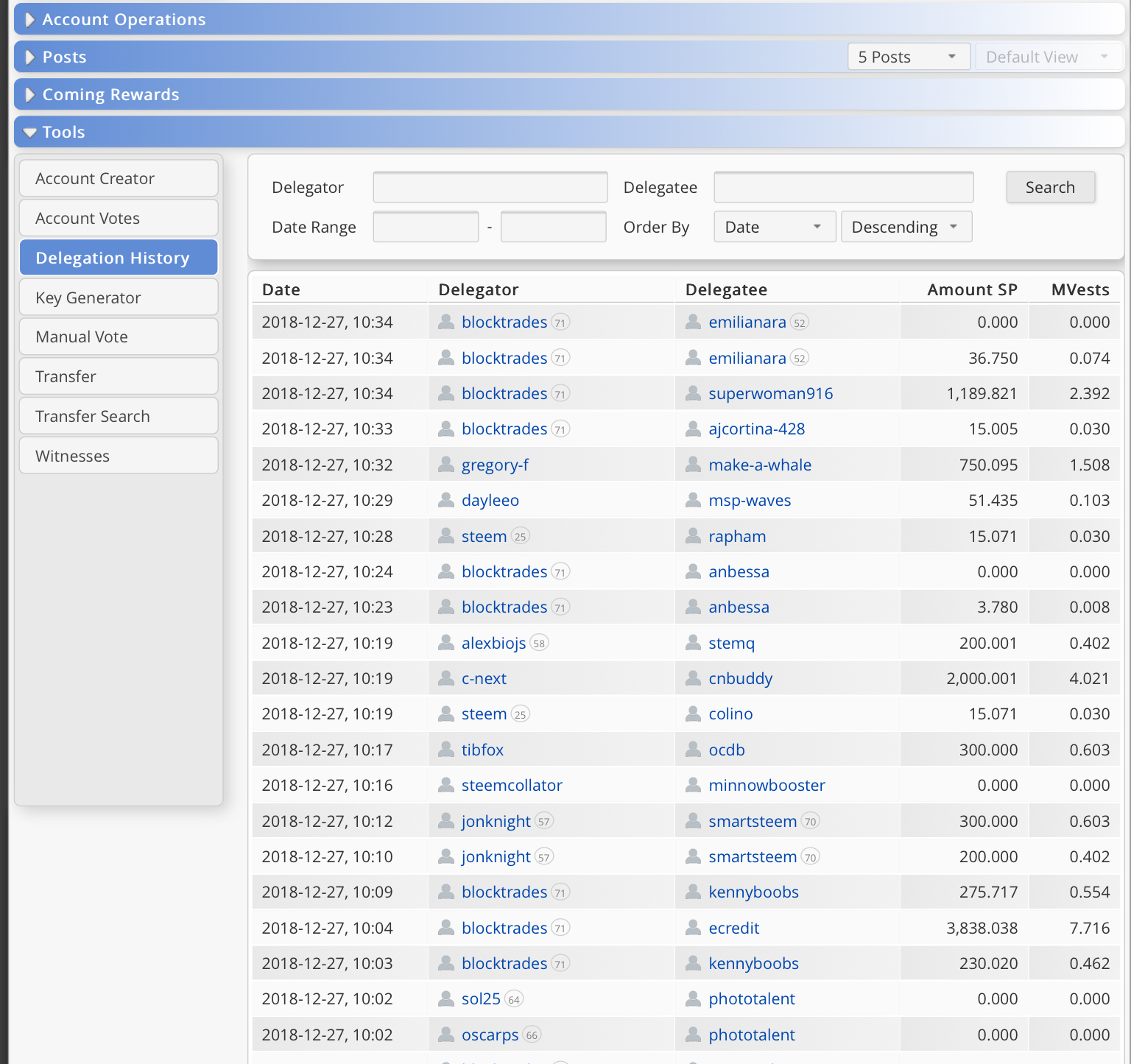Click user icon beside gregory-f
The image size is (1131, 1064).
(446, 465)
